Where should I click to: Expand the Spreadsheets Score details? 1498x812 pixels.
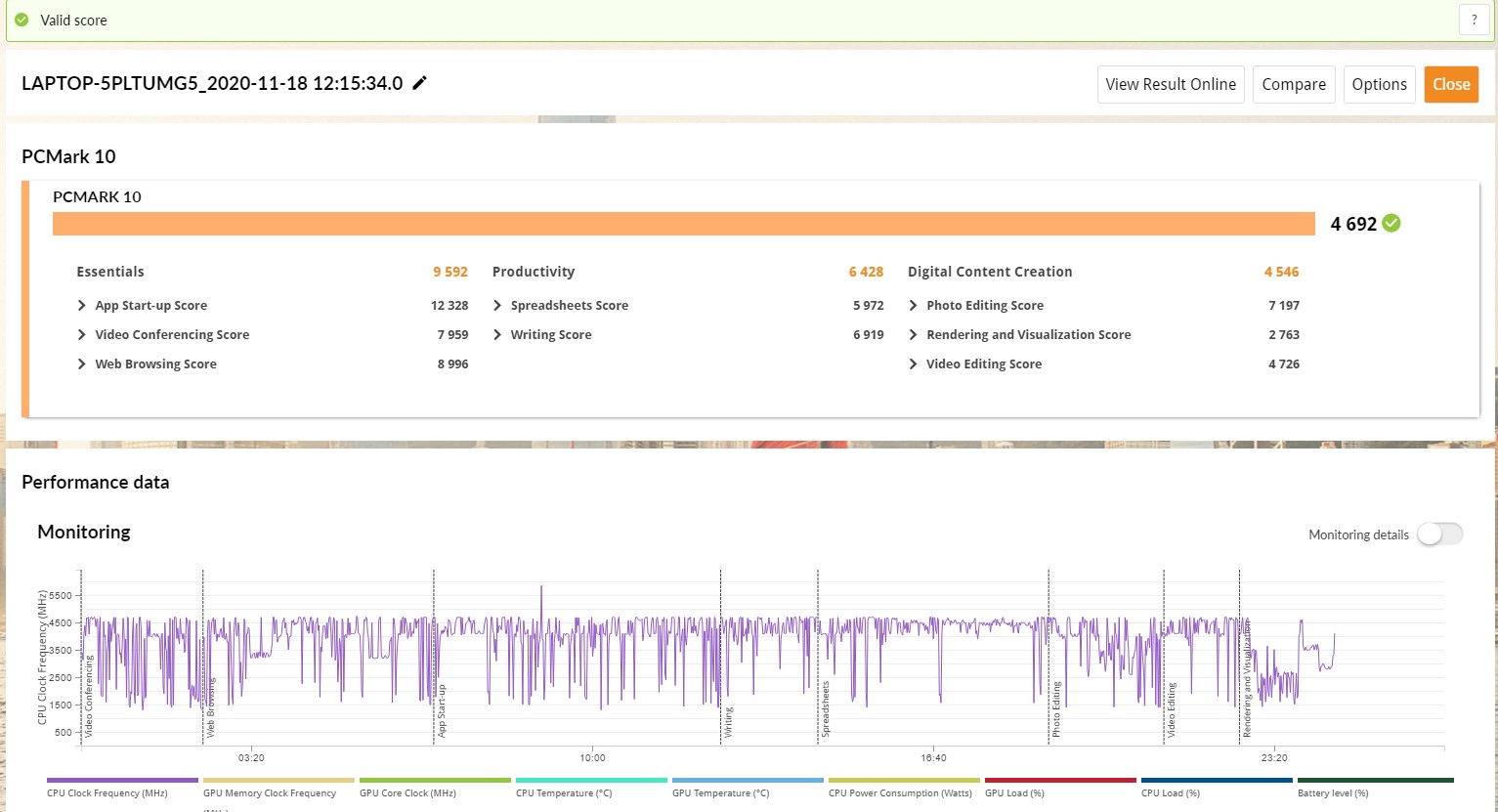click(688, 305)
